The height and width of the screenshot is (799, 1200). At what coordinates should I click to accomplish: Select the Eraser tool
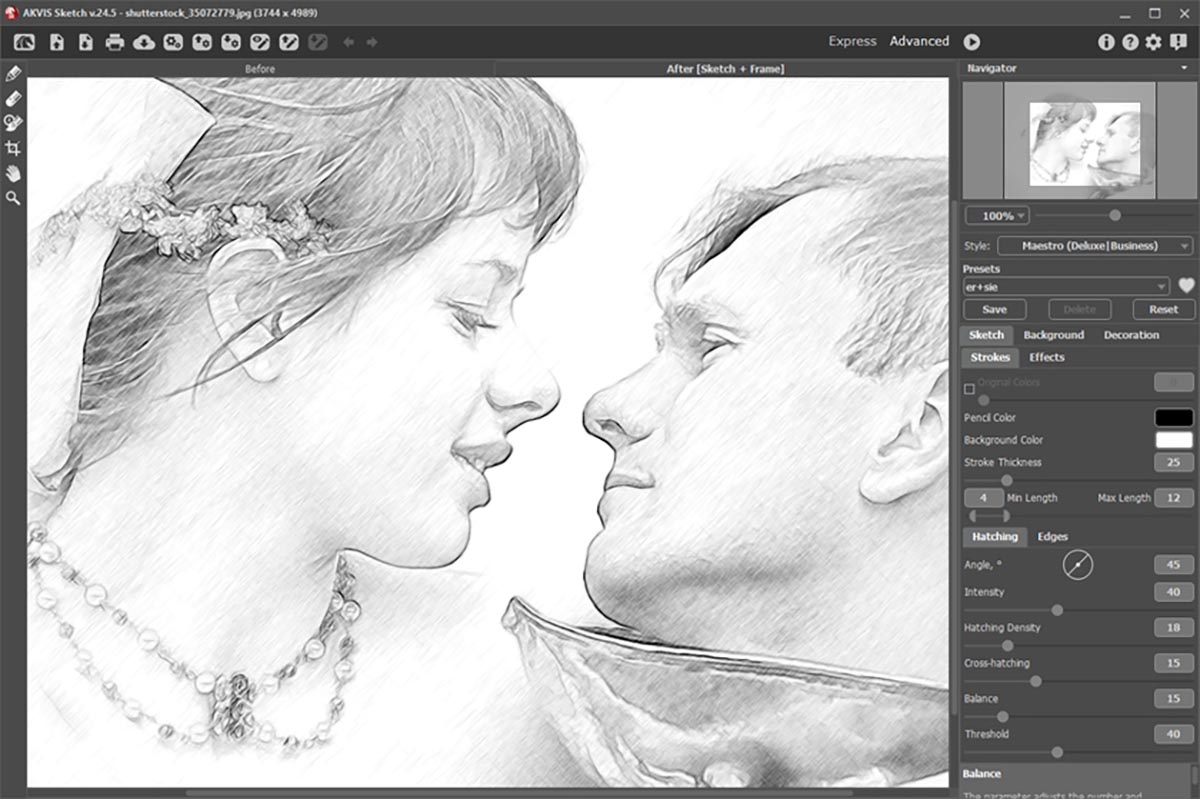(x=13, y=98)
